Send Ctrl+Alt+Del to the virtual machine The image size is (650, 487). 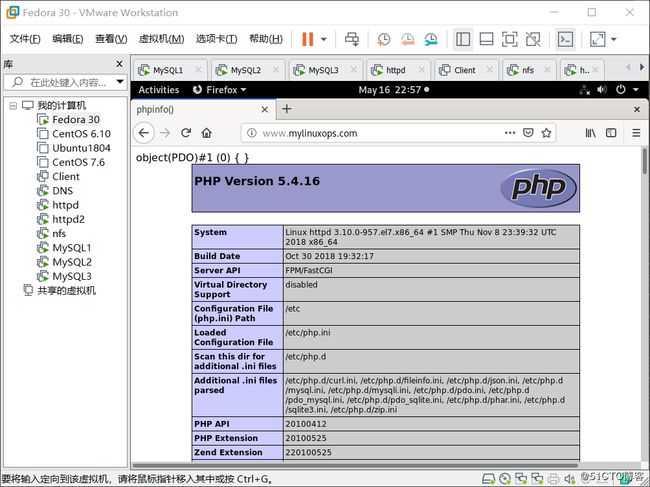pos(352,39)
